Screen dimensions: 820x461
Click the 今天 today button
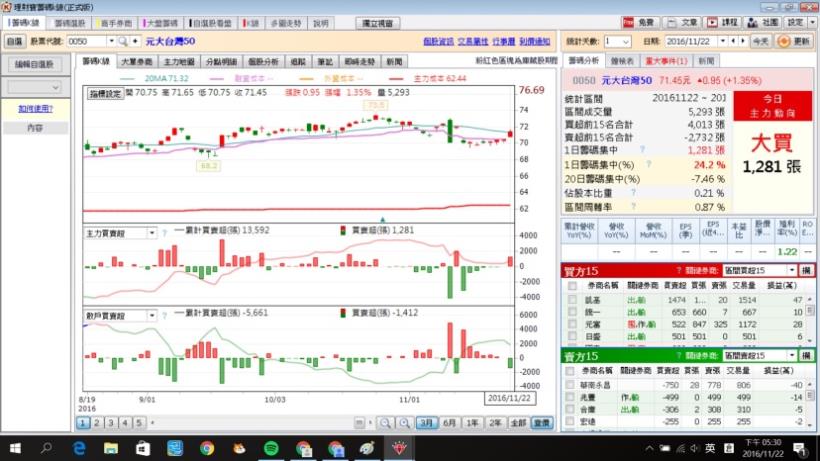tap(760, 41)
